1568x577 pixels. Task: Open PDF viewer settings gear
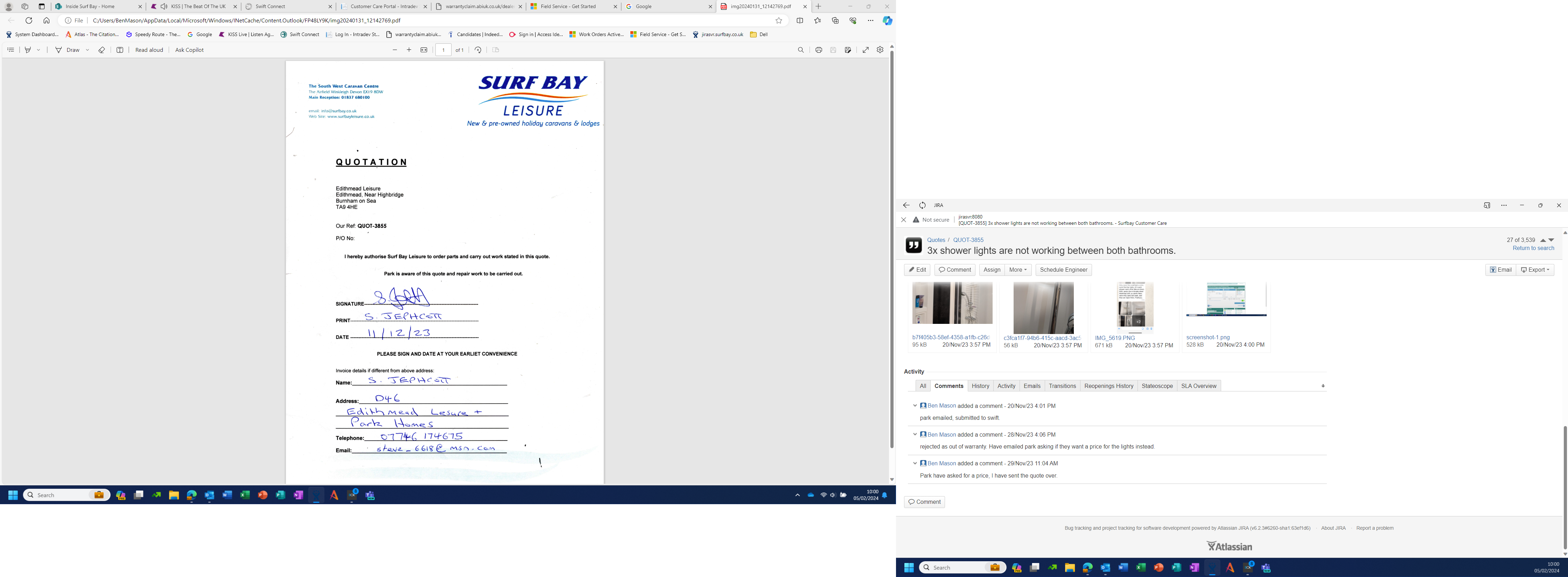pos(880,50)
